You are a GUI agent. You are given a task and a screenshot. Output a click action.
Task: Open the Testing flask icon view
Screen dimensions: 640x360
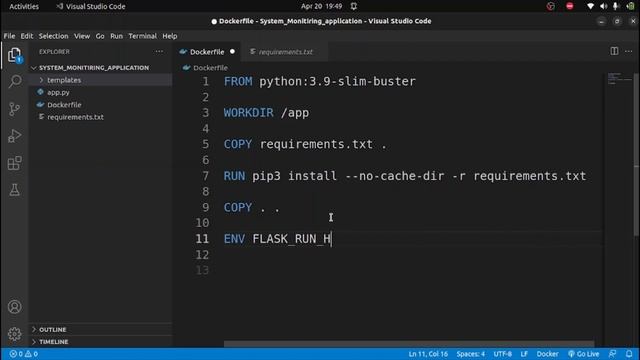pyautogui.click(x=14, y=190)
